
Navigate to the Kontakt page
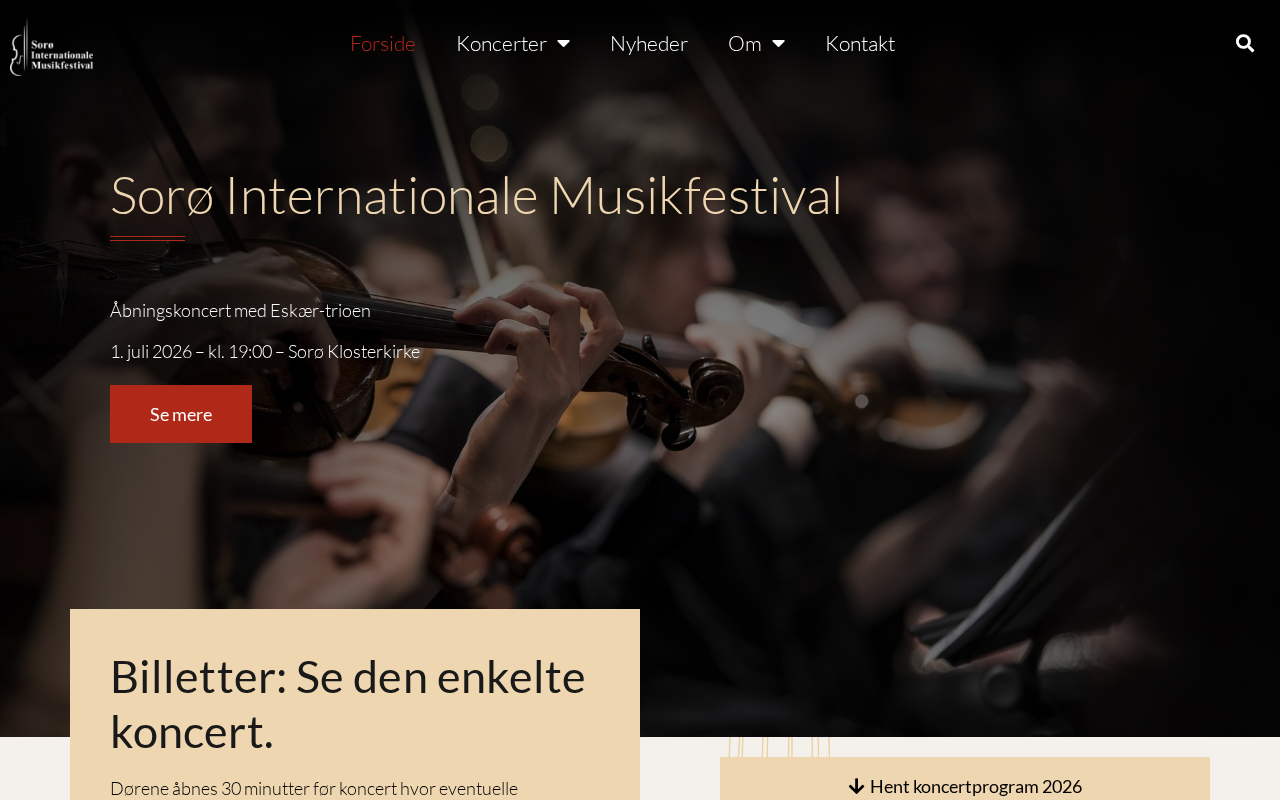(x=860, y=43)
